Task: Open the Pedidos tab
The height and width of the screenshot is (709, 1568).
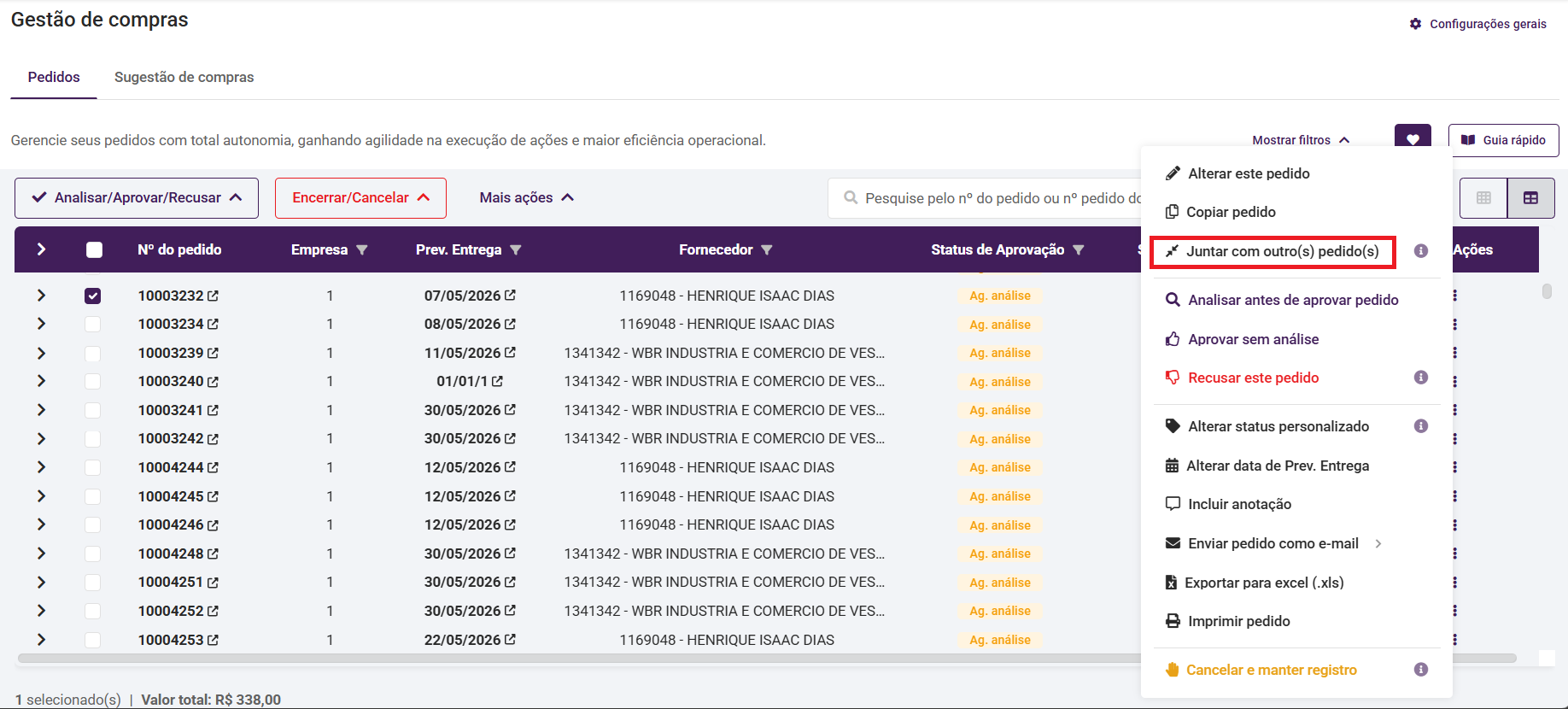Action: (54, 77)
